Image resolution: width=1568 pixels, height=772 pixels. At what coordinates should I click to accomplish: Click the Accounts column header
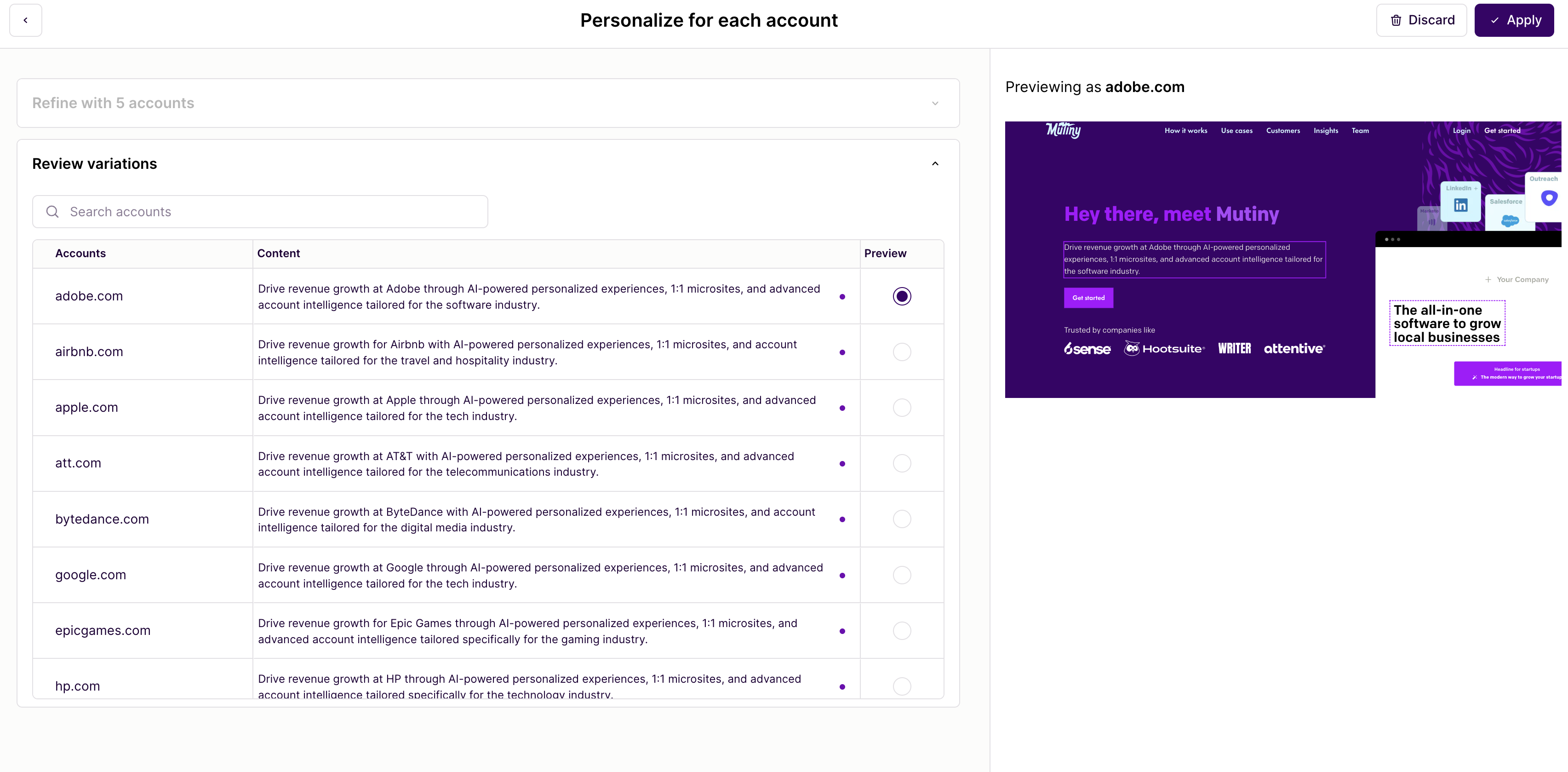click(80, 253)
